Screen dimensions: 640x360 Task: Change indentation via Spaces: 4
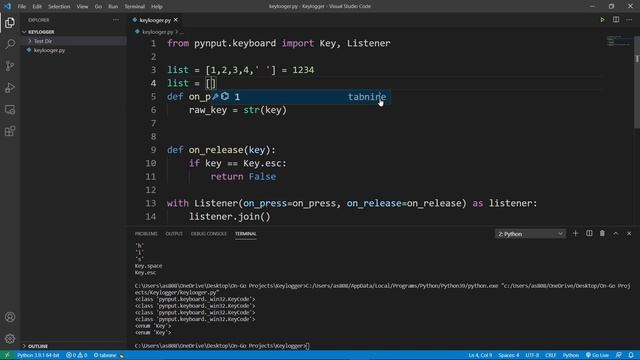(x=509, y=355)
